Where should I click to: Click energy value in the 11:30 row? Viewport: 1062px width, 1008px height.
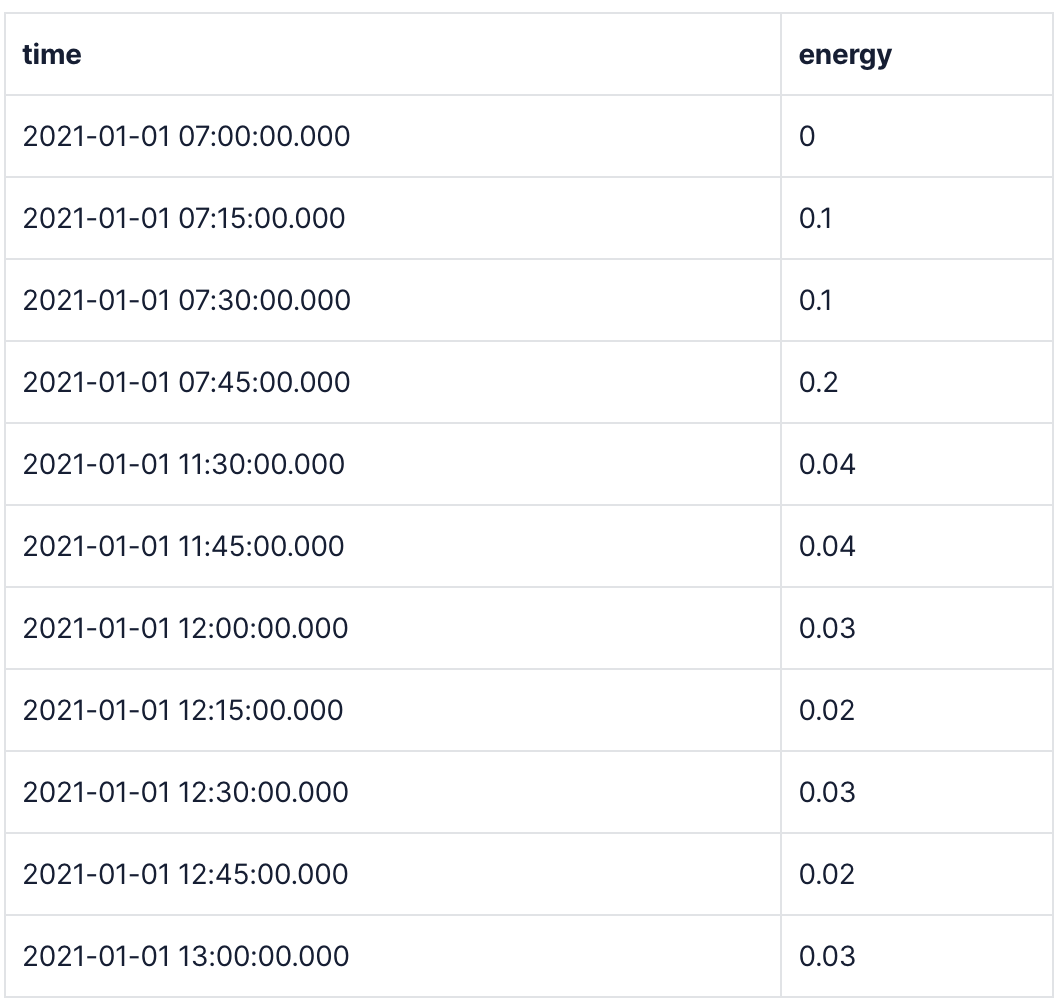827,465
